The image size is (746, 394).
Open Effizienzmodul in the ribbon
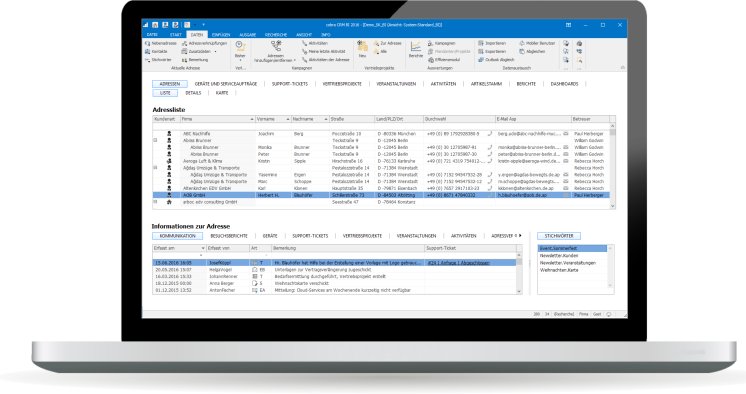(444, 60)
